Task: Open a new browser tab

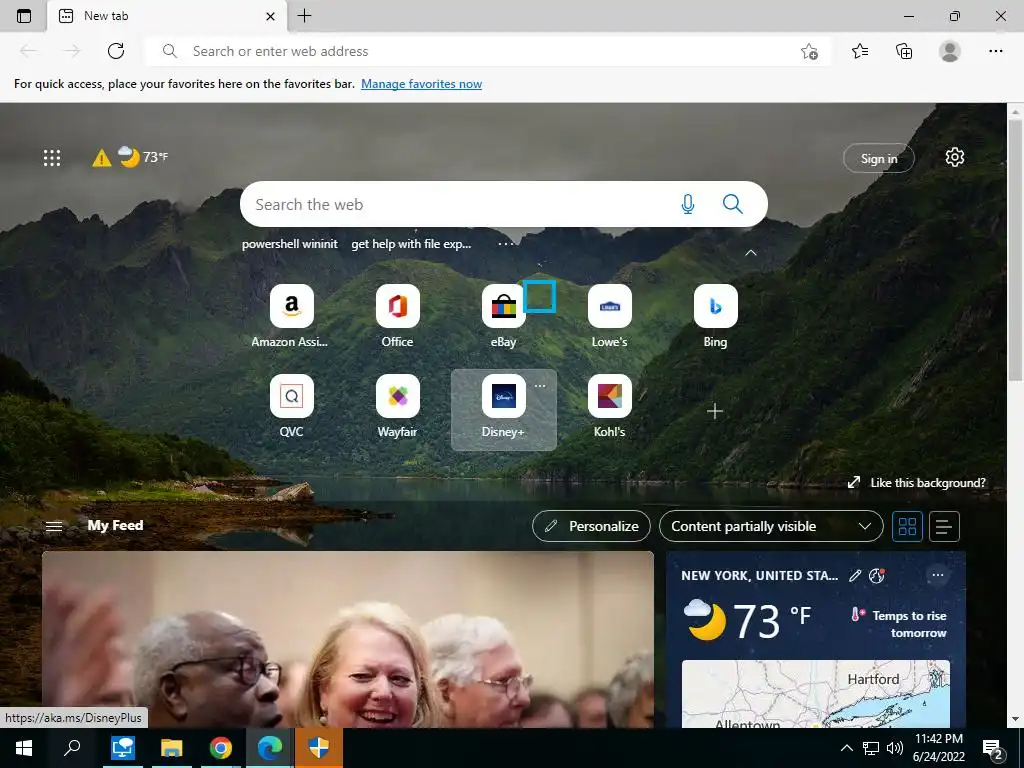Action: point(304,16)
